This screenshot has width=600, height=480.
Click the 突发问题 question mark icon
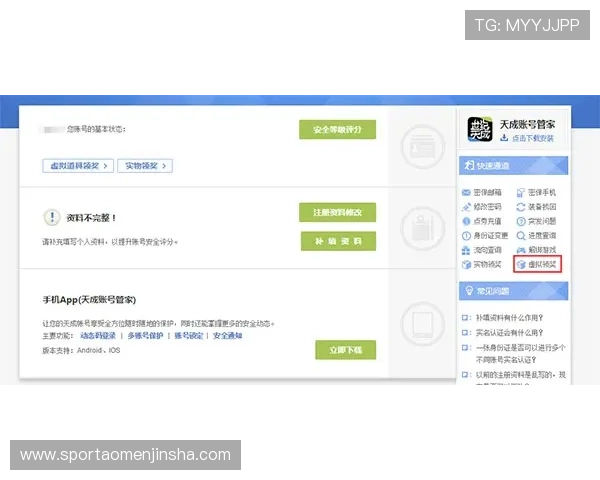[x=521, y=221]
